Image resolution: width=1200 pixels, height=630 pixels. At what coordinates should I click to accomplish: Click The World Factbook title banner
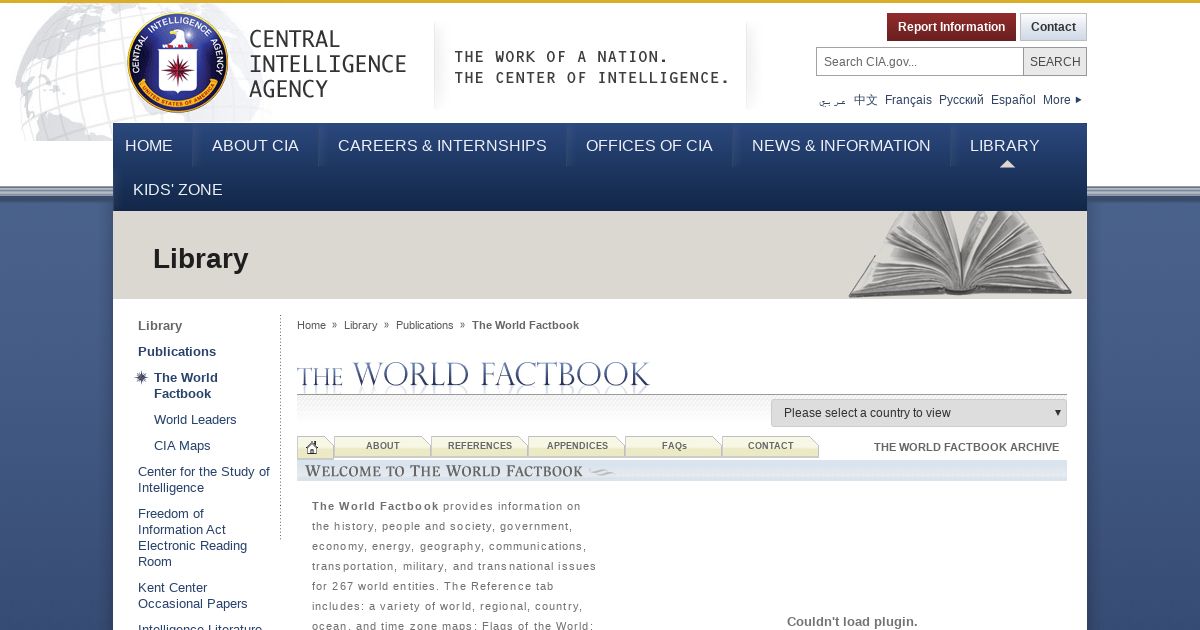[473, 375]
